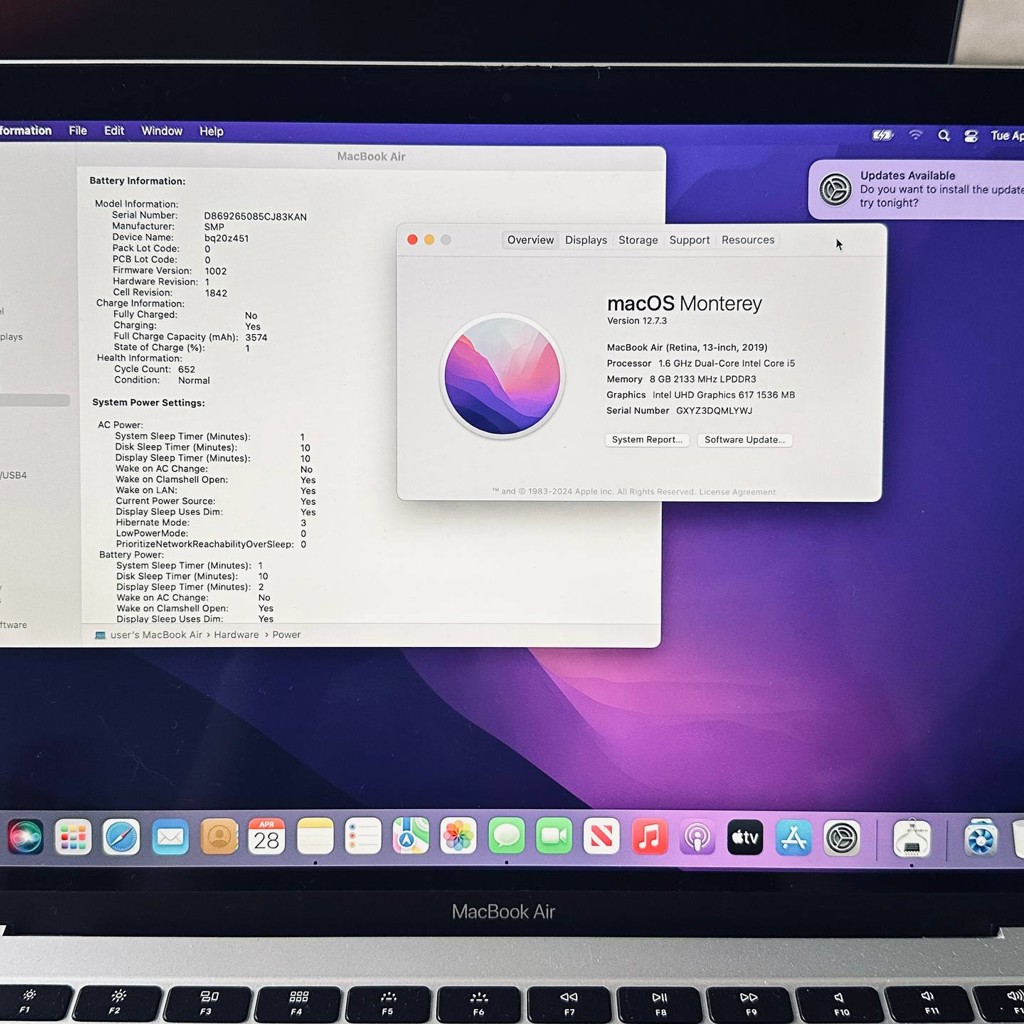Click the Firmware Version value 1002
This screenshot has width=1024, height=1024.
[216, 271]
